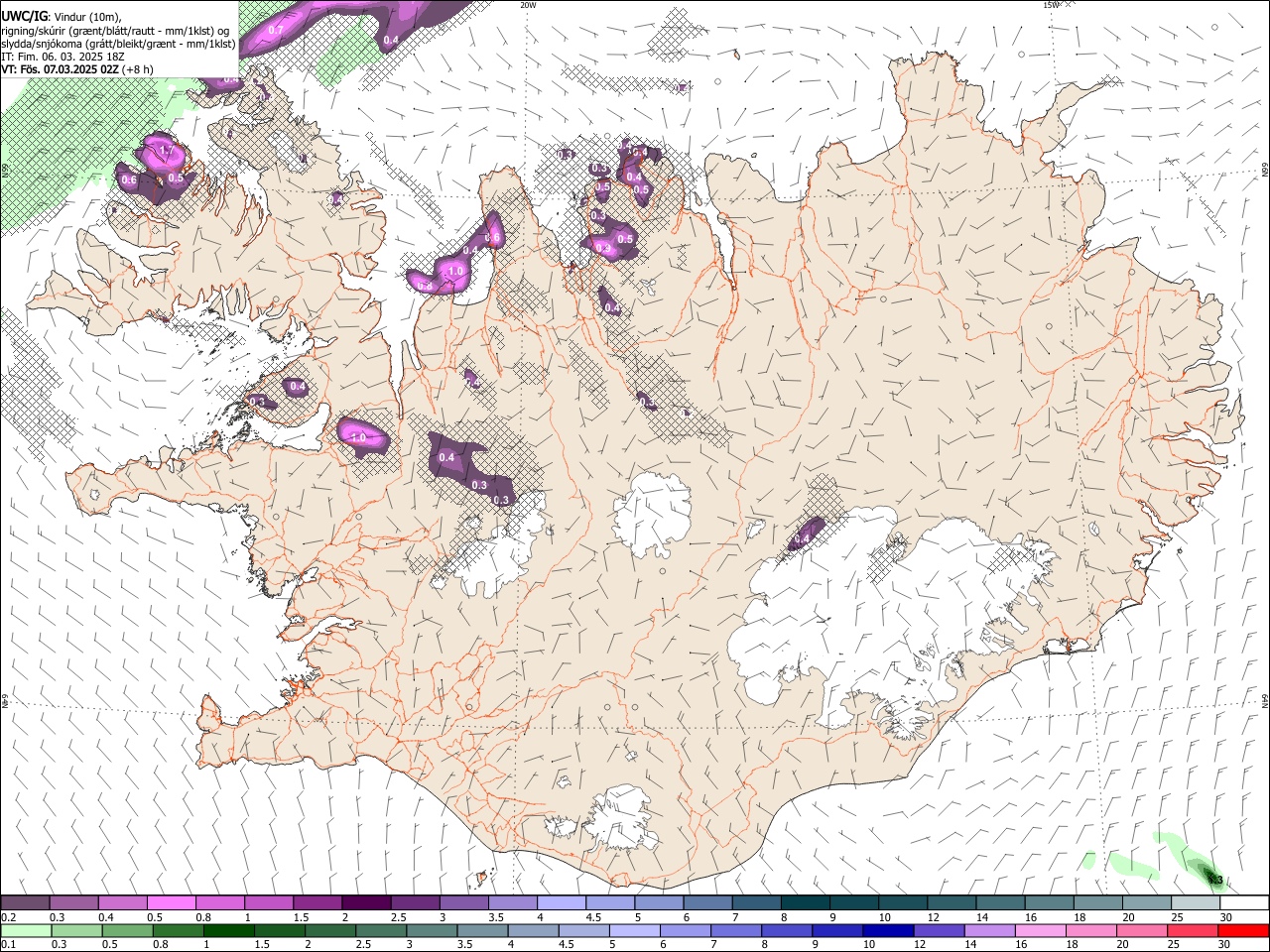Select the violet 12 swatch in lower row
This screenshot has width=1270, height=952.
pos(939,930)
